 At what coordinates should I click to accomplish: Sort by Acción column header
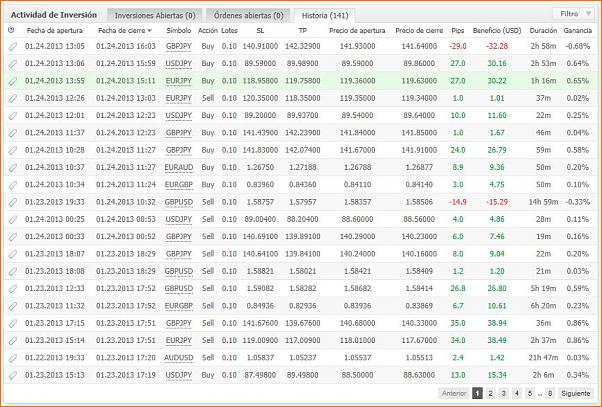(208, 30)
